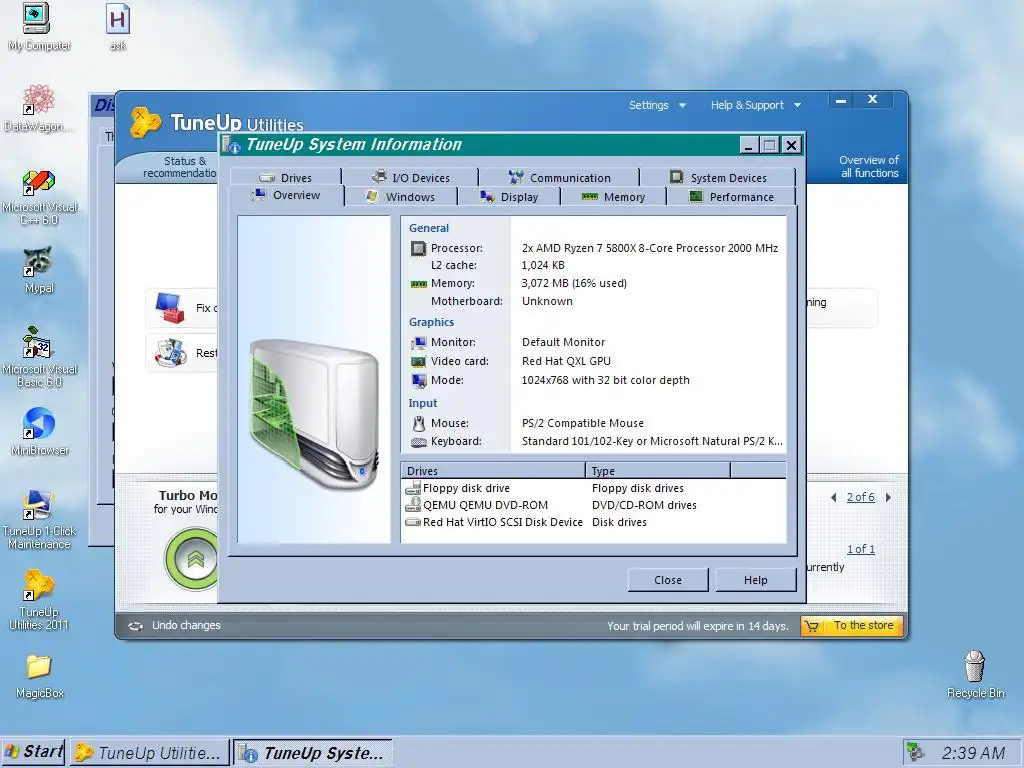This screenshot has width=1024, height=768.
Task: Click Undo changes link
Action: click(x=186, y=626)
